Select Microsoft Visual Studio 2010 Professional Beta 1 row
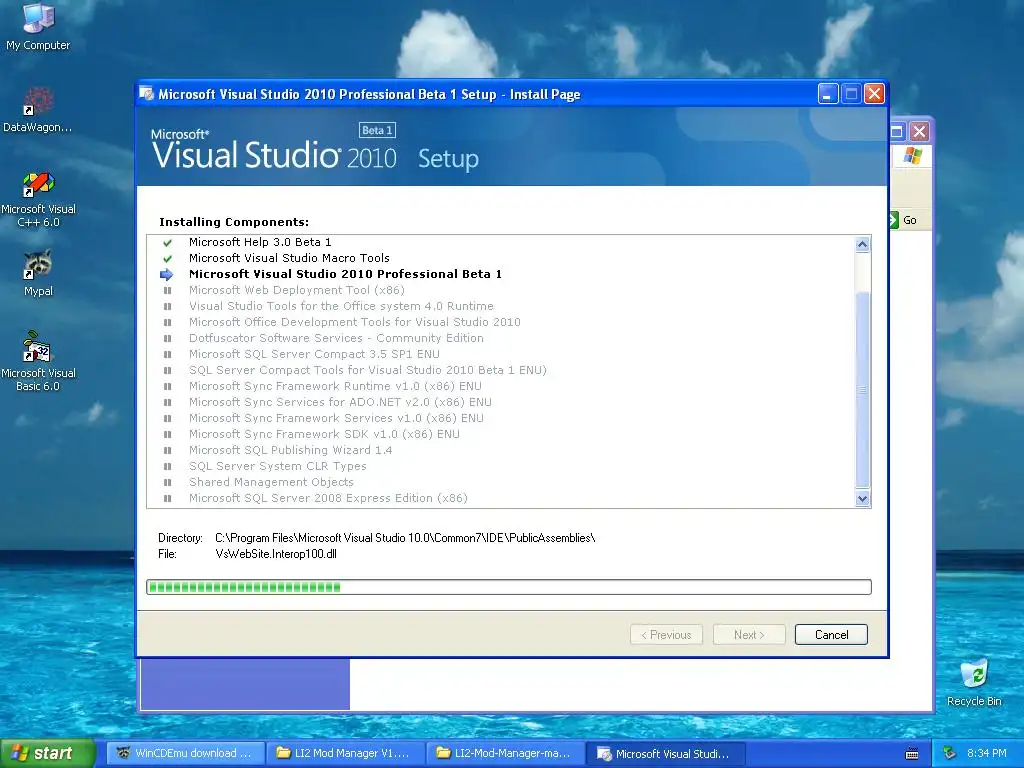Image resolution: width=1024 pixels, height=768 pixels. pos(345,274)
